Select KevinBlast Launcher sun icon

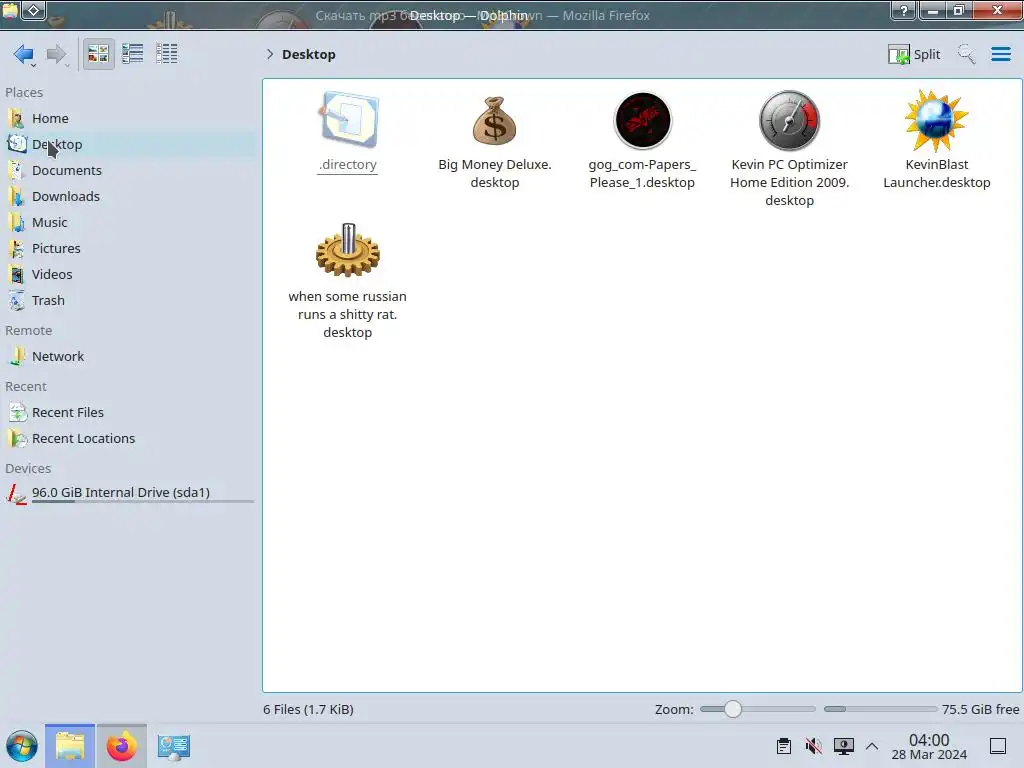point(936,120)
